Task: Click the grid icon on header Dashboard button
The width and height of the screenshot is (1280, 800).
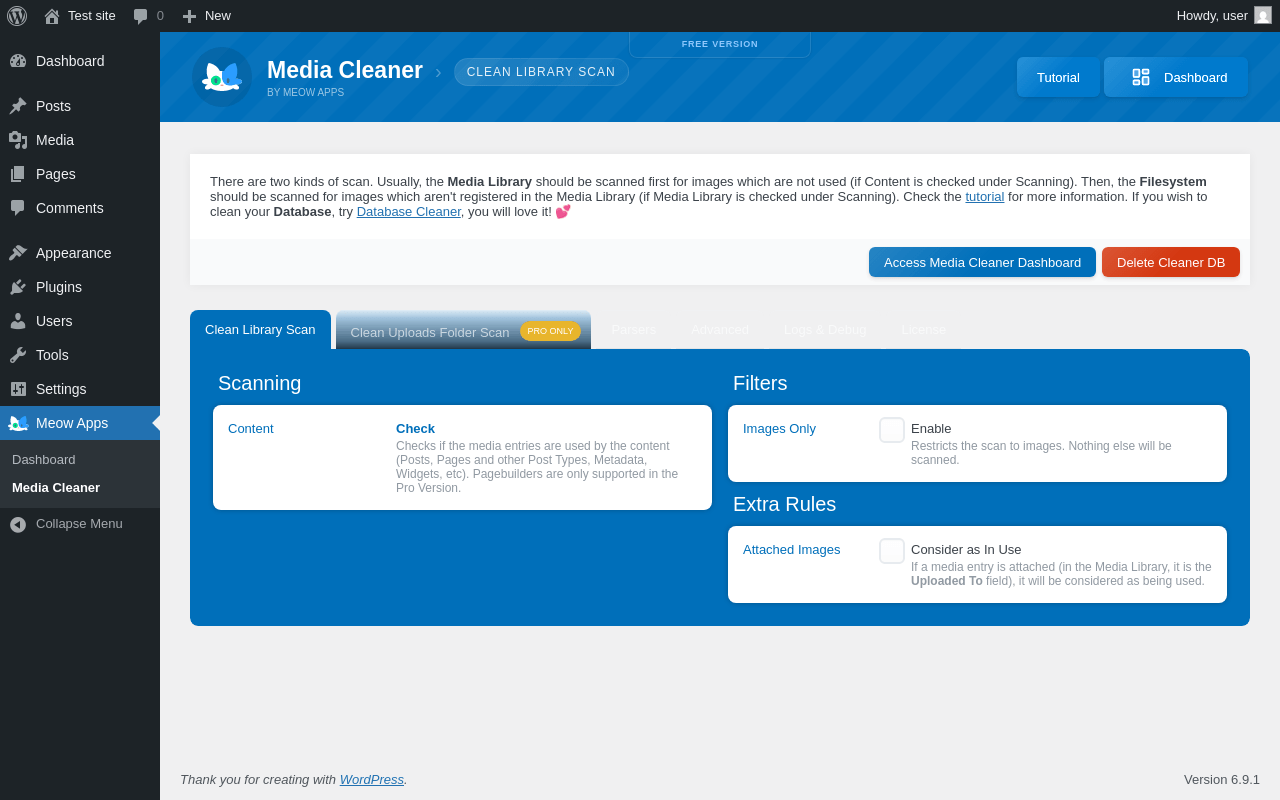Action: [1141, 77]
